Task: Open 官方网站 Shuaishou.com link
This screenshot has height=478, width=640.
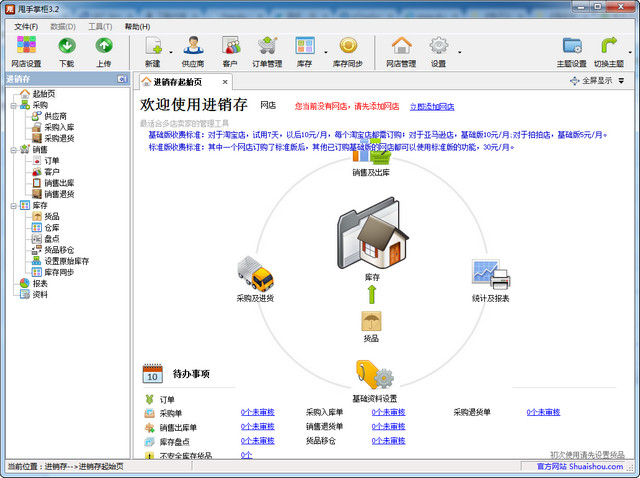Action: [580, 466]
